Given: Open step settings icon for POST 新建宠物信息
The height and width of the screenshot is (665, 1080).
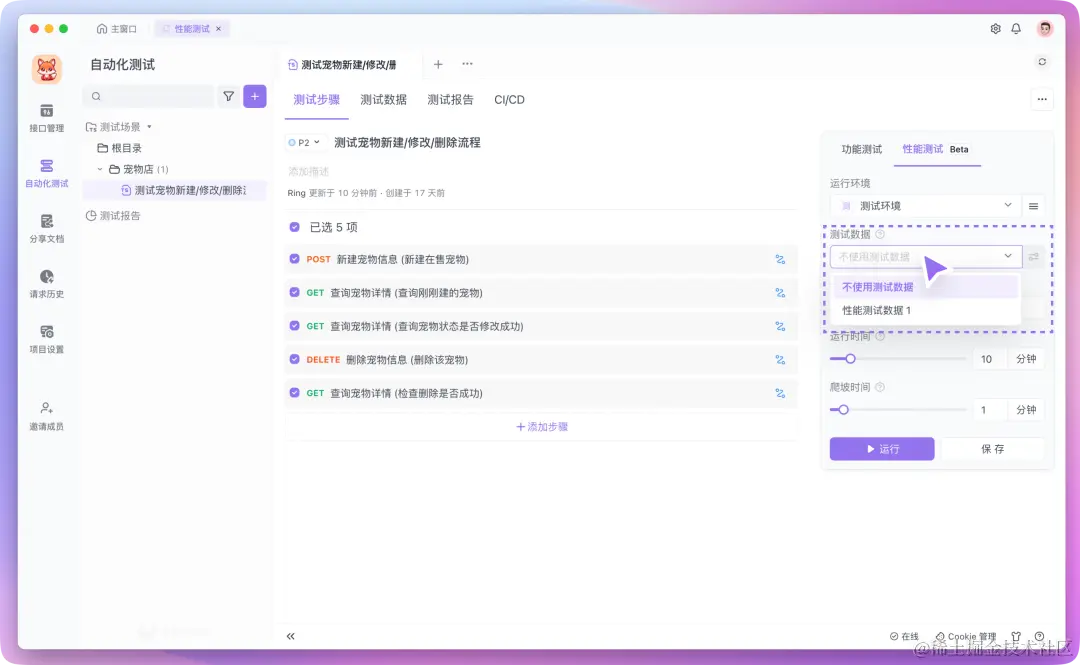Looking at the screenshot, I should tap(780, 259).
